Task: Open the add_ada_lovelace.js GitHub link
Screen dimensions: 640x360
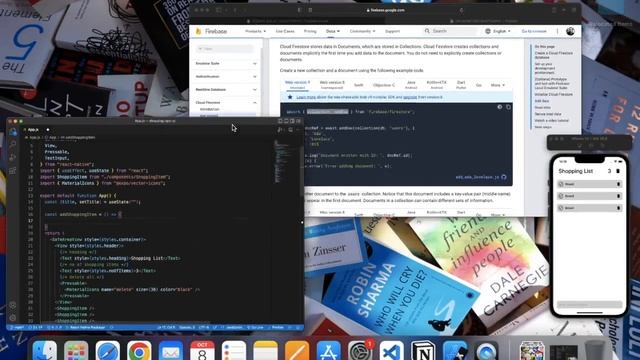Action: pyautogui.click(x=481, y=177)
